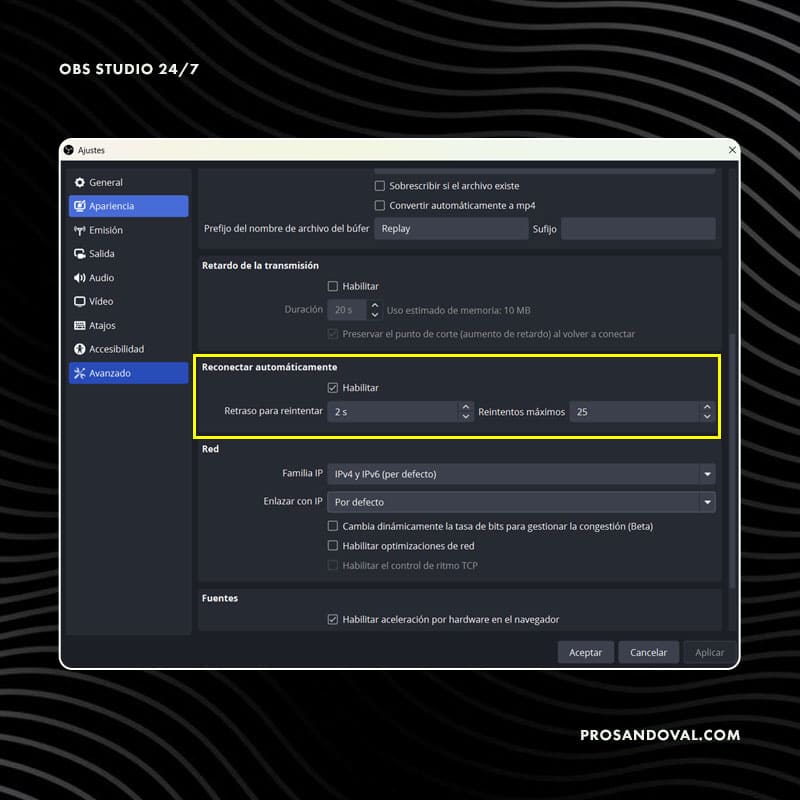This screenshot has width=800, height=800.
Task: Increase Reintentos máximos value
Action: click(x=707, y=407)
